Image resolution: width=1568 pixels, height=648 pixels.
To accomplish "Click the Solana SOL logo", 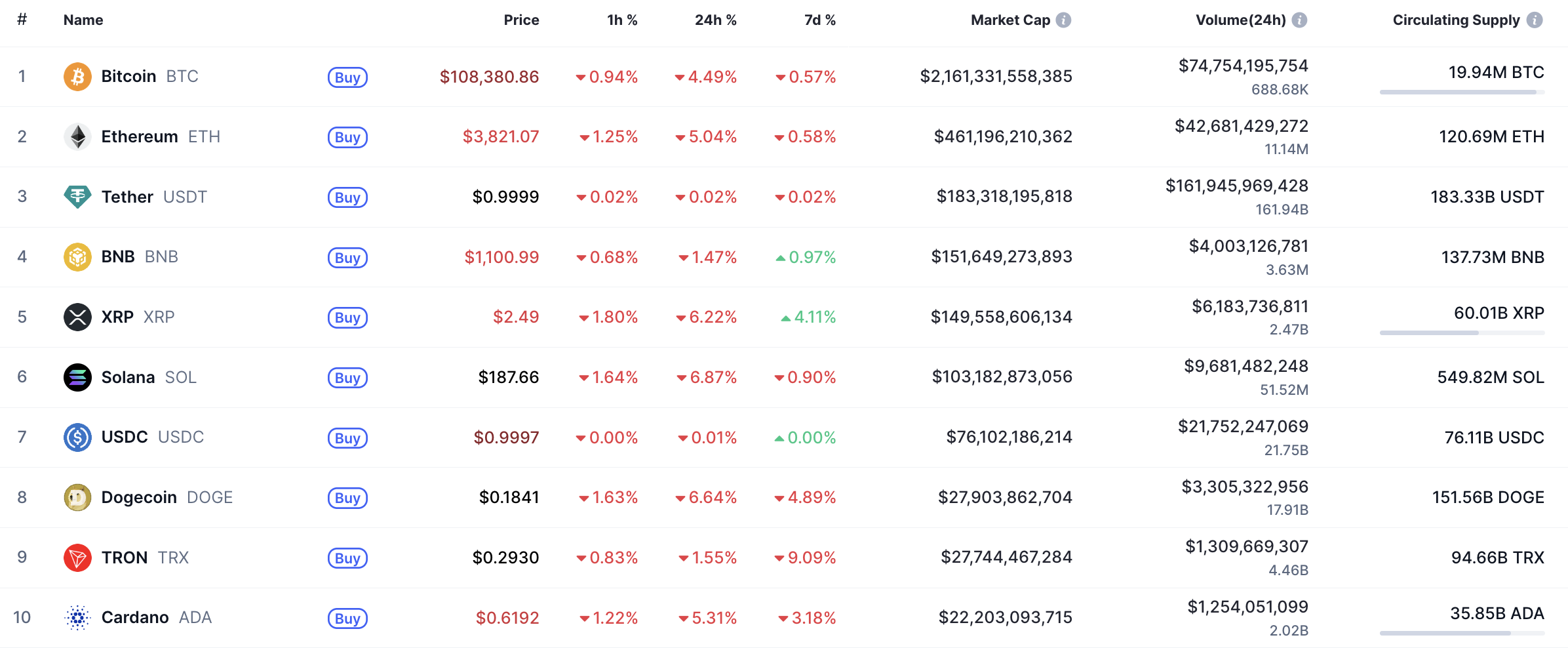I will [77, 377].
